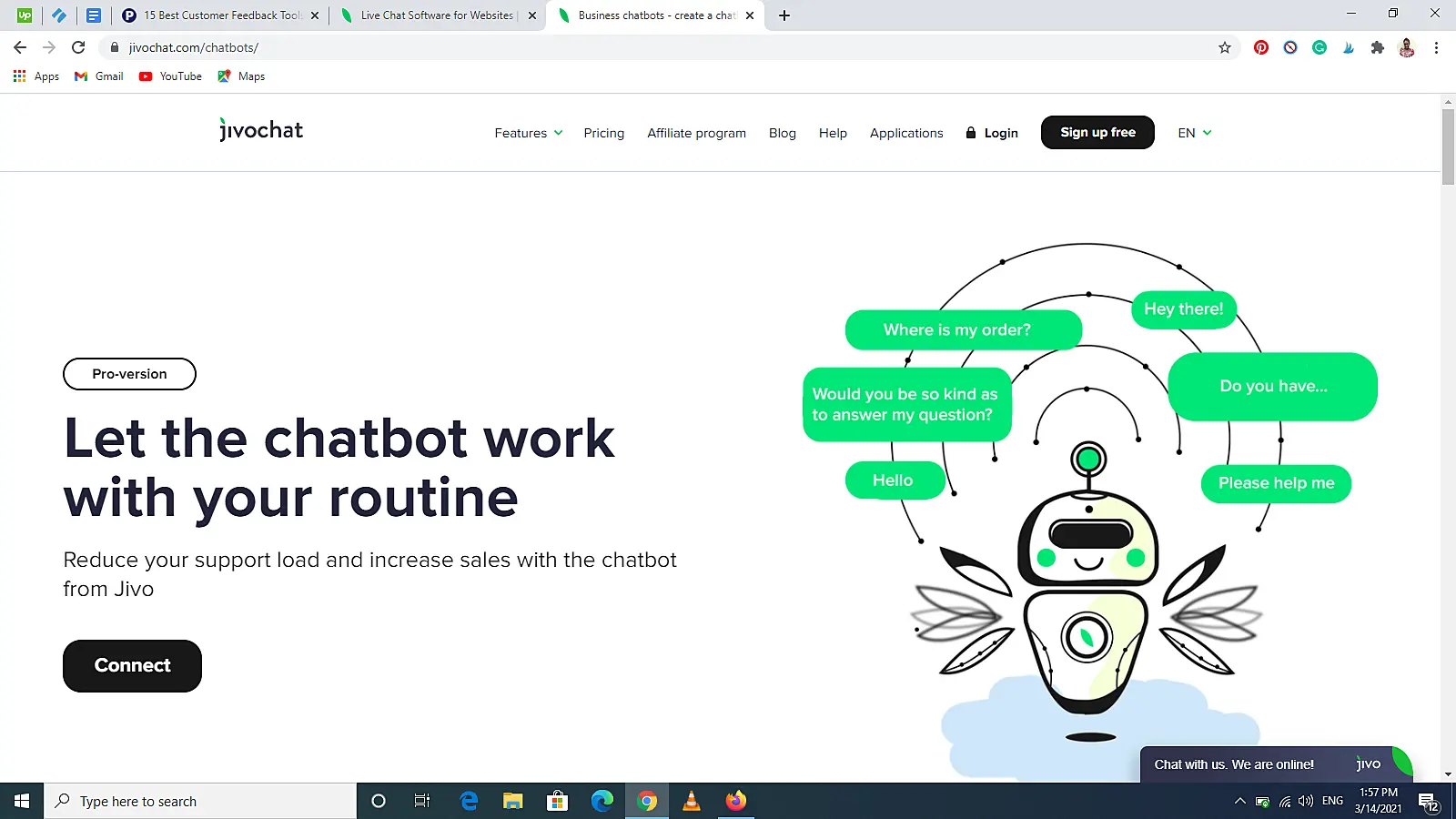Select the Pricing menu item
The width and height of the screenshot is (1456, 819).
pyautogui.click(x=603, y=133)
